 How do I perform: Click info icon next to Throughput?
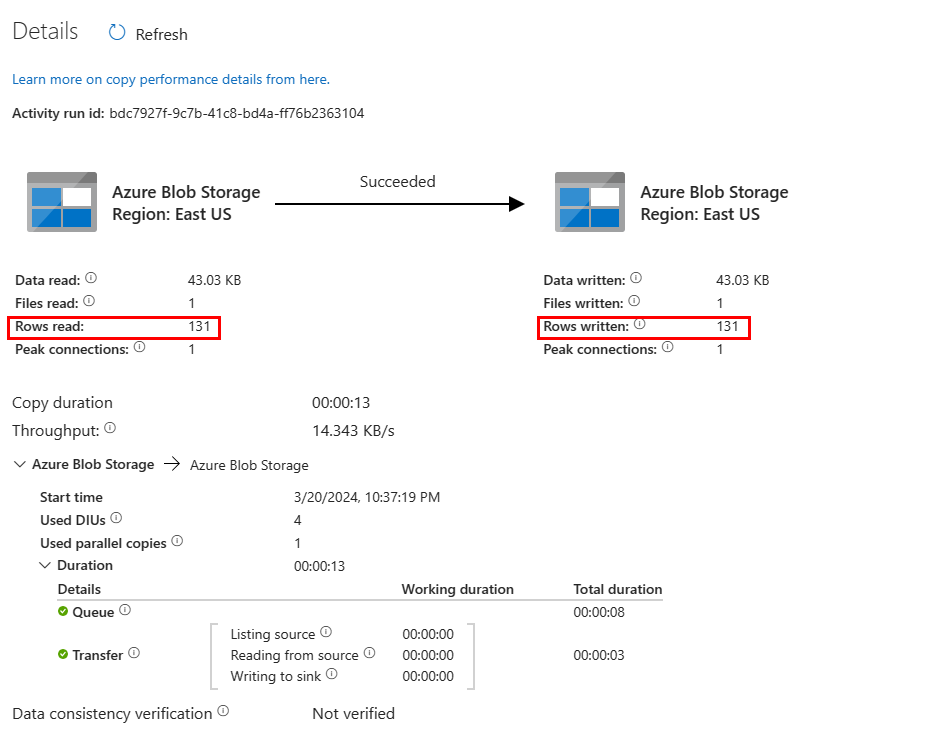(110, 428)
